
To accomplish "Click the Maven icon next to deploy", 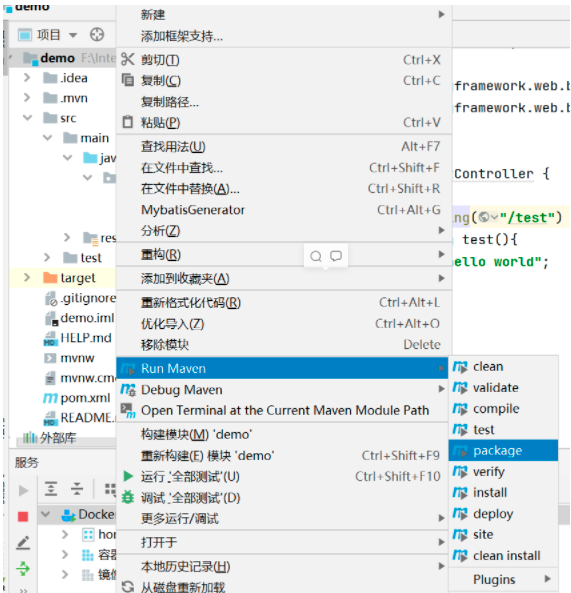I will point(460,514).
